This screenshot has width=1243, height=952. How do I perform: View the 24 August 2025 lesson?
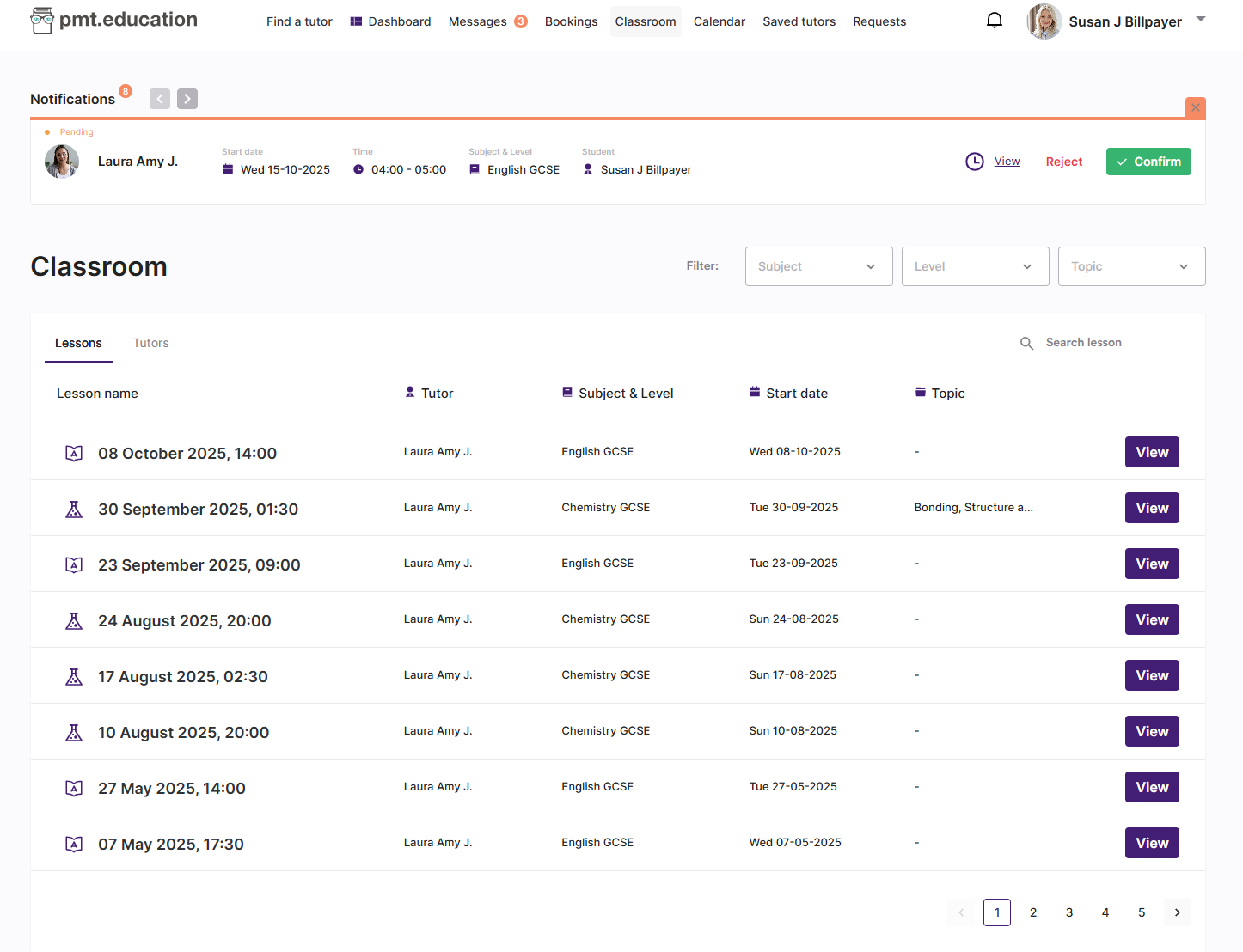(x=1151, y=619)
